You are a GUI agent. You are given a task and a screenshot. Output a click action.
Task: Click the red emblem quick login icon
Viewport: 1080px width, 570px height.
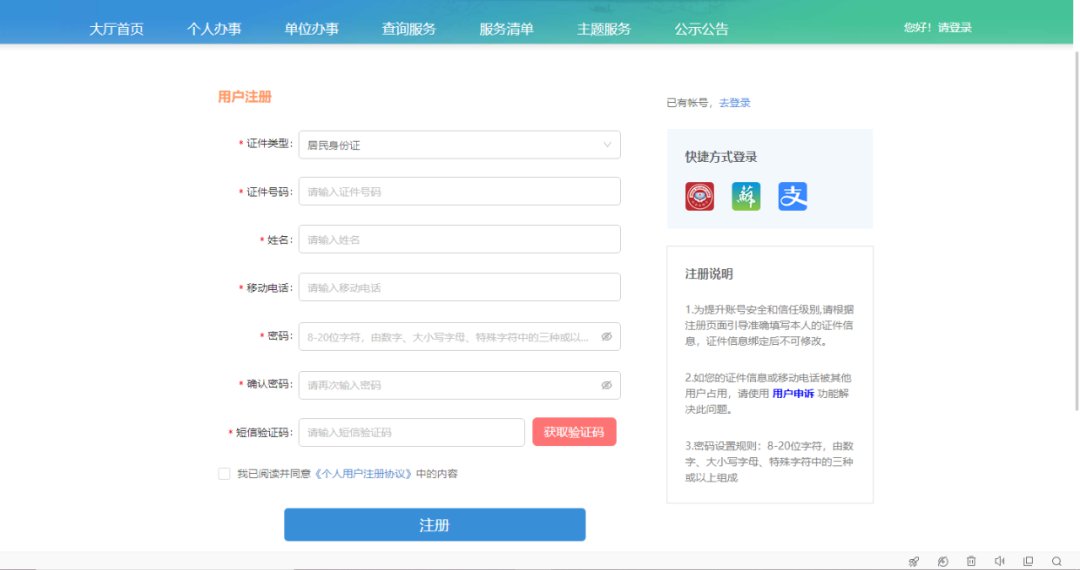[699, 196]
